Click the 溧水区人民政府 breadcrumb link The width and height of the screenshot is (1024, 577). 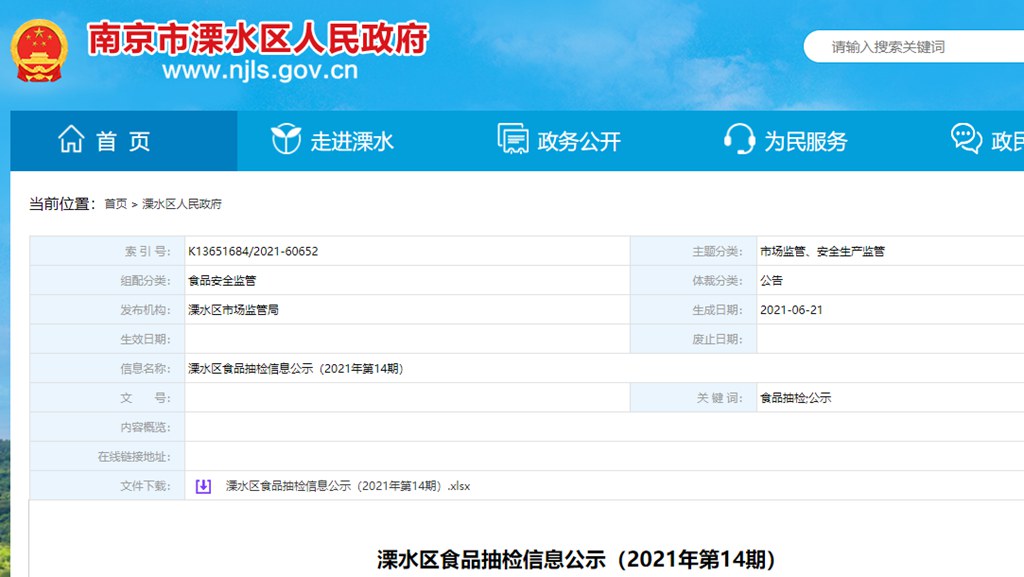tap(182, 204)
